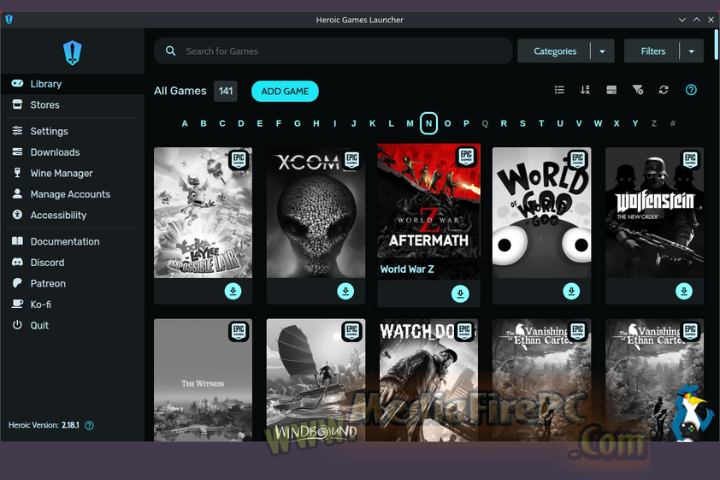
Task: Expand the Filters dropdown arrow
Action: pos(692,51)
